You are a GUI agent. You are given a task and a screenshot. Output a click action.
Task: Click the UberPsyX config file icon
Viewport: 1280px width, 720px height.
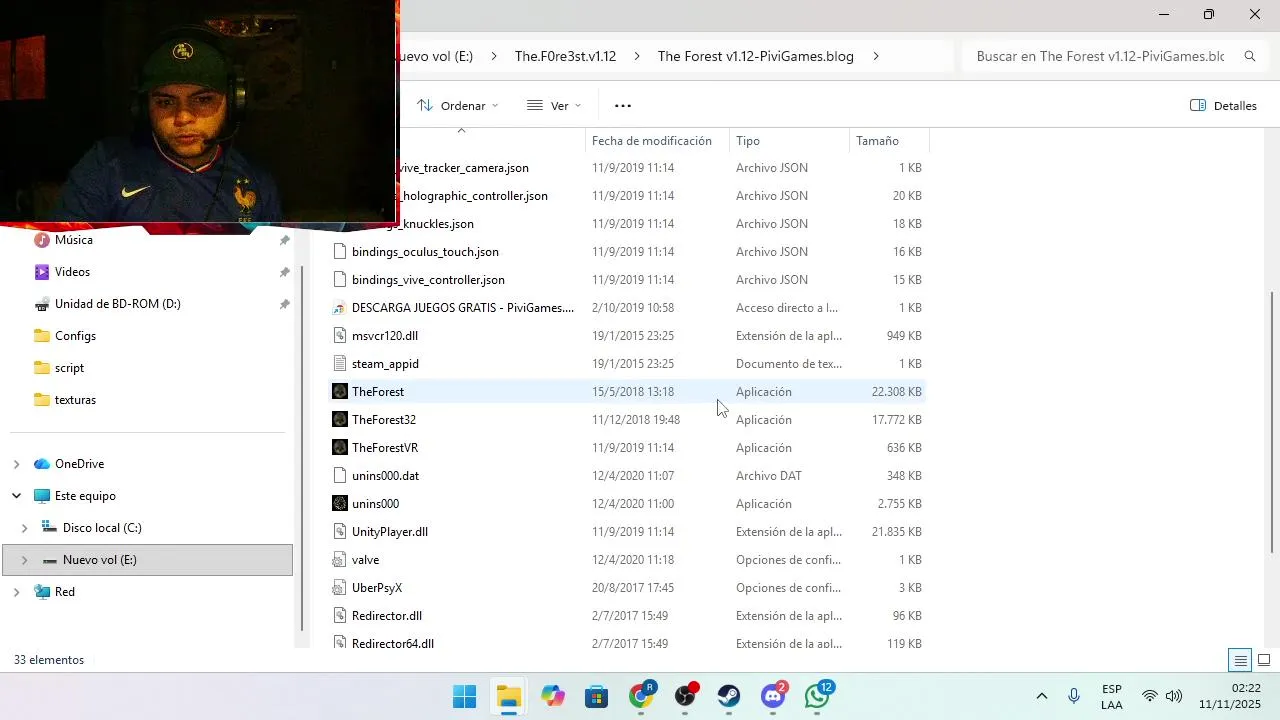coord(340,588)
